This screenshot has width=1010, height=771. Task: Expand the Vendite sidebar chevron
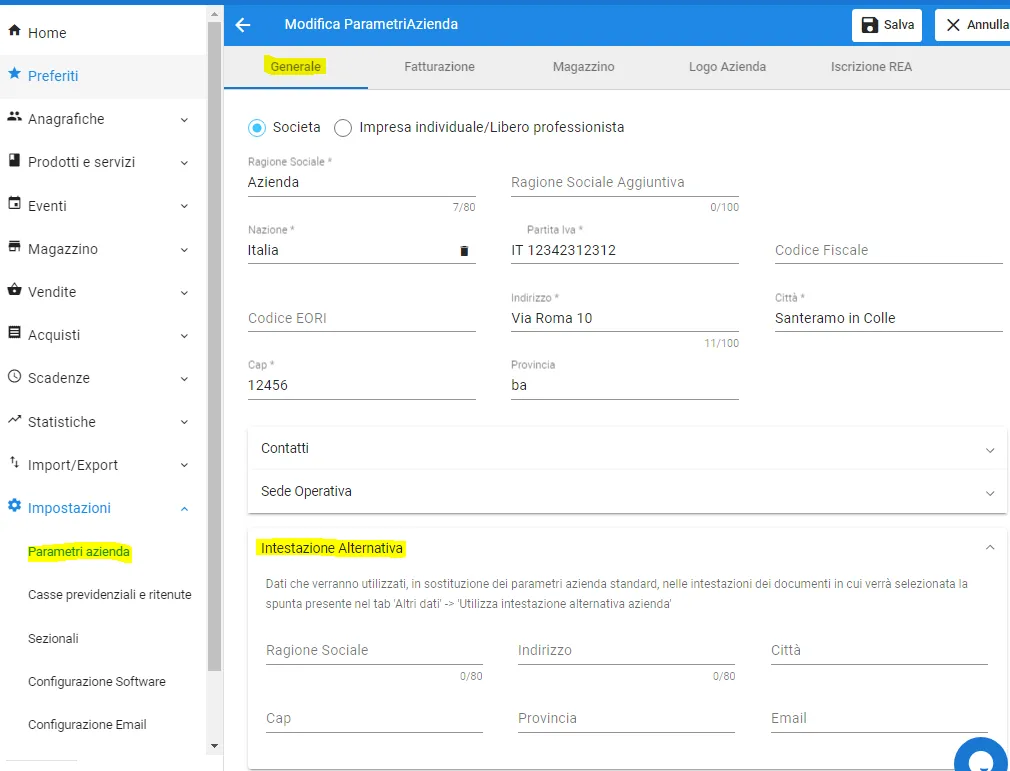pos(184,293)
